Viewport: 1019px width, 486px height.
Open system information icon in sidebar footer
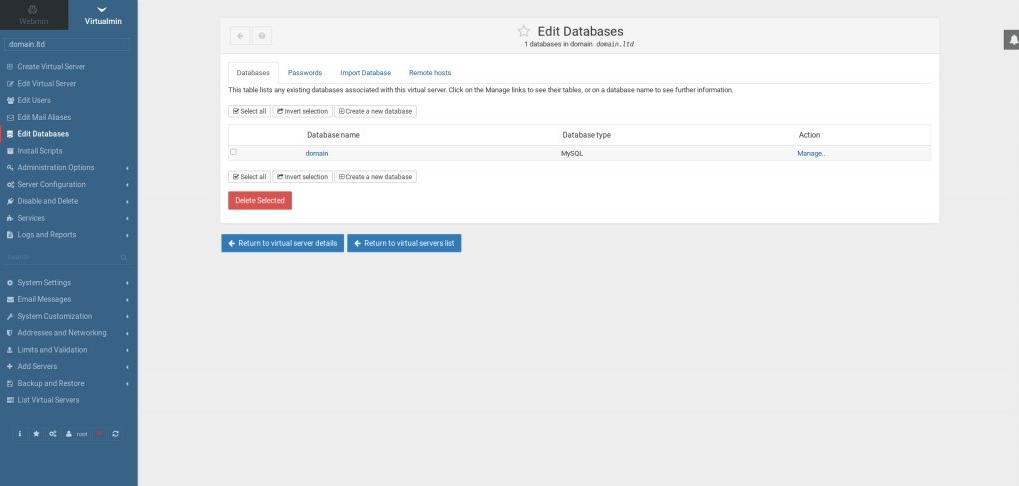(22, 434)
